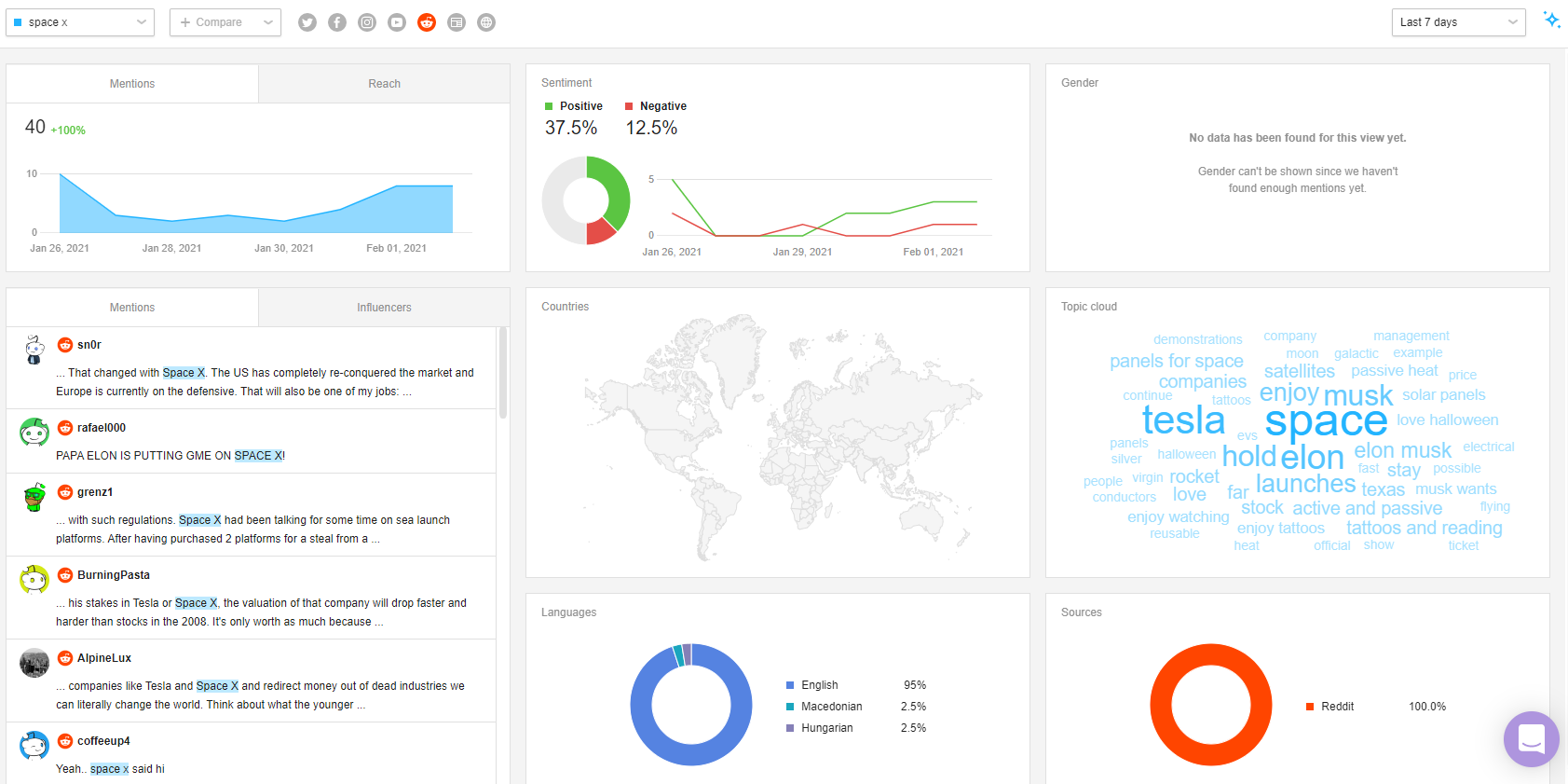Screen dimensions: 1568x784
Task: Open user AlpineLux's profile link
Action: point(104,658)
